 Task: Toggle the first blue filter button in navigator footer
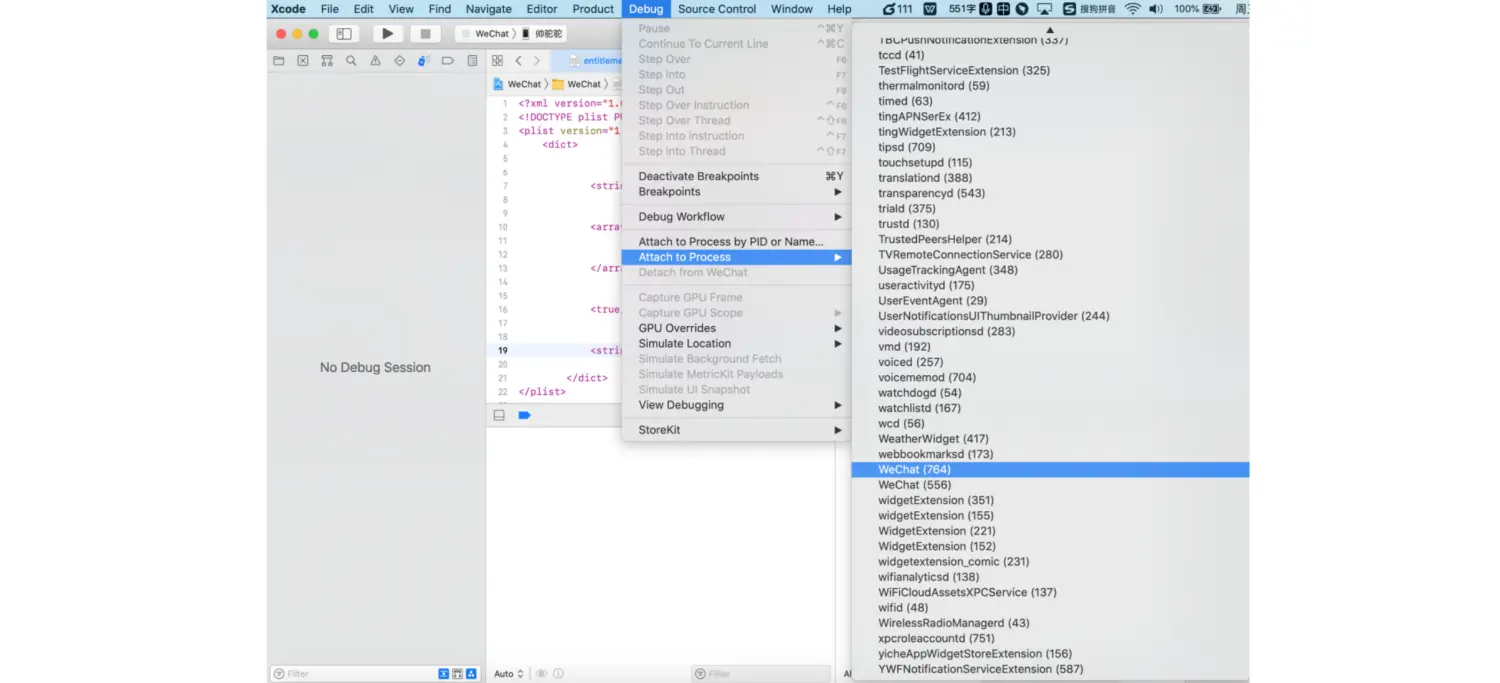pyautogui.click(x=444, y=674)
